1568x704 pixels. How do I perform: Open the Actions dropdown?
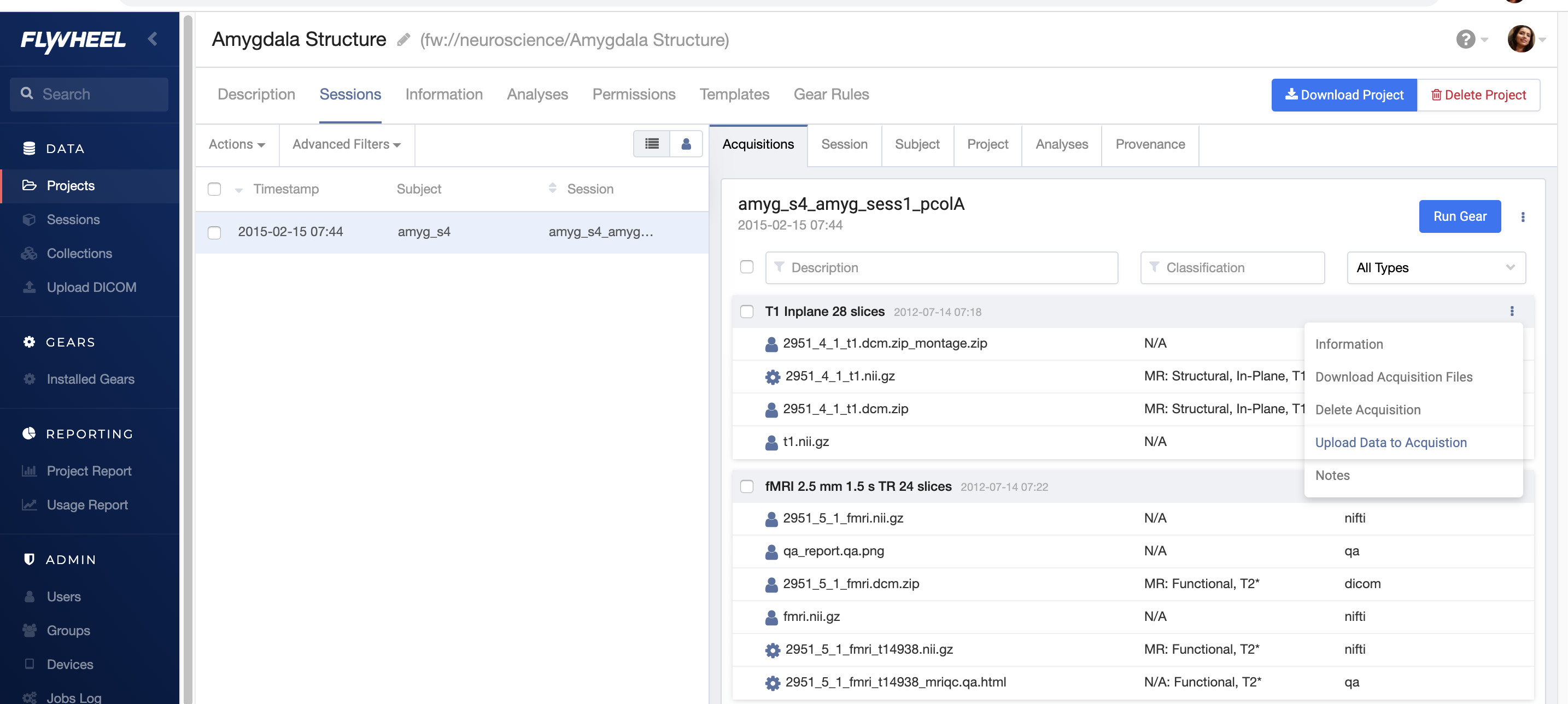tap(237, 145)
